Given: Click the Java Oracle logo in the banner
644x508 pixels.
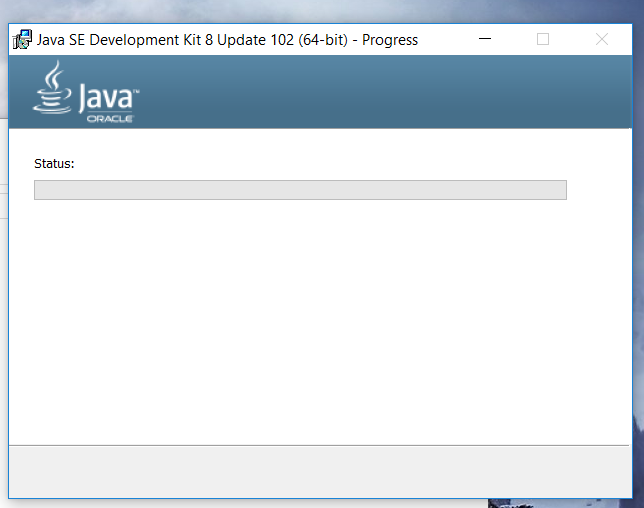Looking at the screenshot, I should tap(86, 92).
